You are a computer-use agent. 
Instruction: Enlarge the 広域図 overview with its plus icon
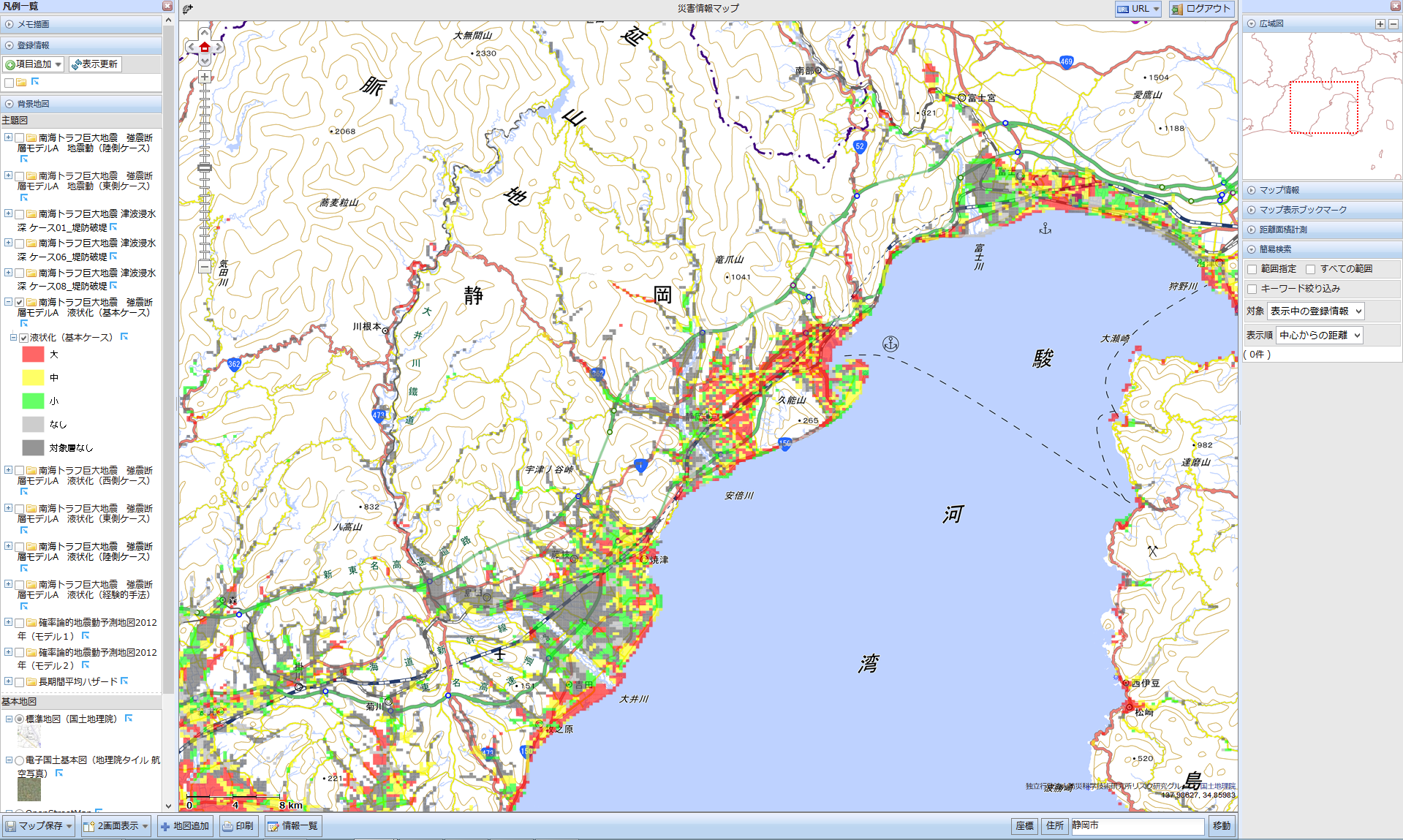1380,24
